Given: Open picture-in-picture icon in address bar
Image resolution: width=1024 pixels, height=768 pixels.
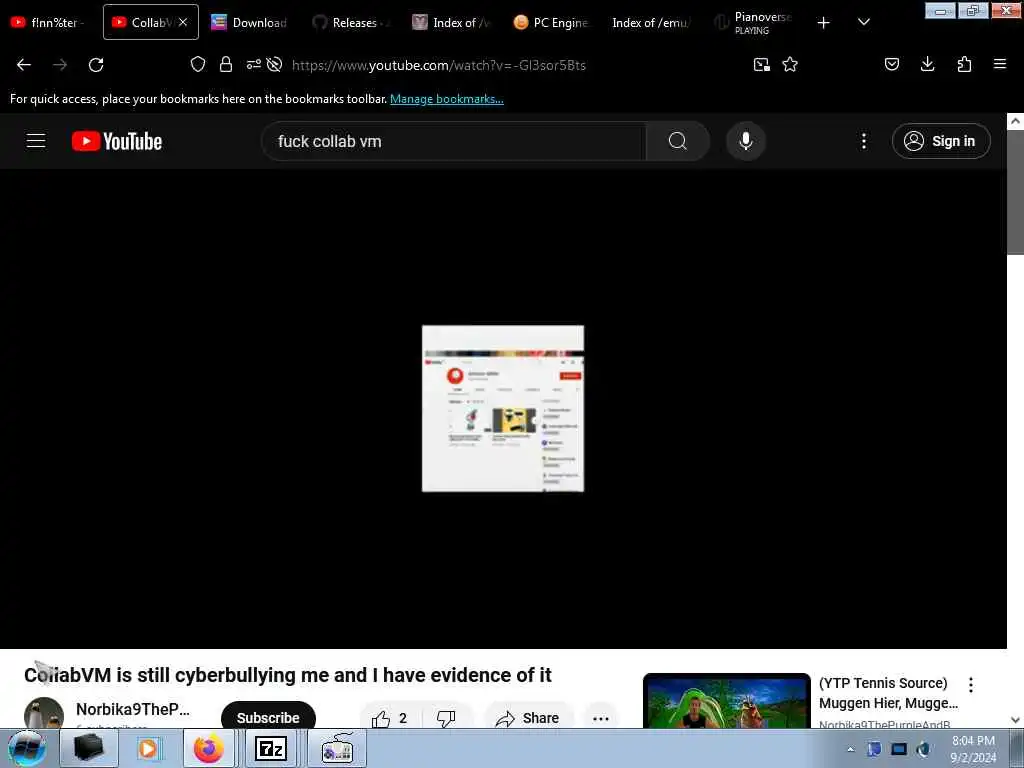Looking at the screenshot, I should [x=761, y=64].
